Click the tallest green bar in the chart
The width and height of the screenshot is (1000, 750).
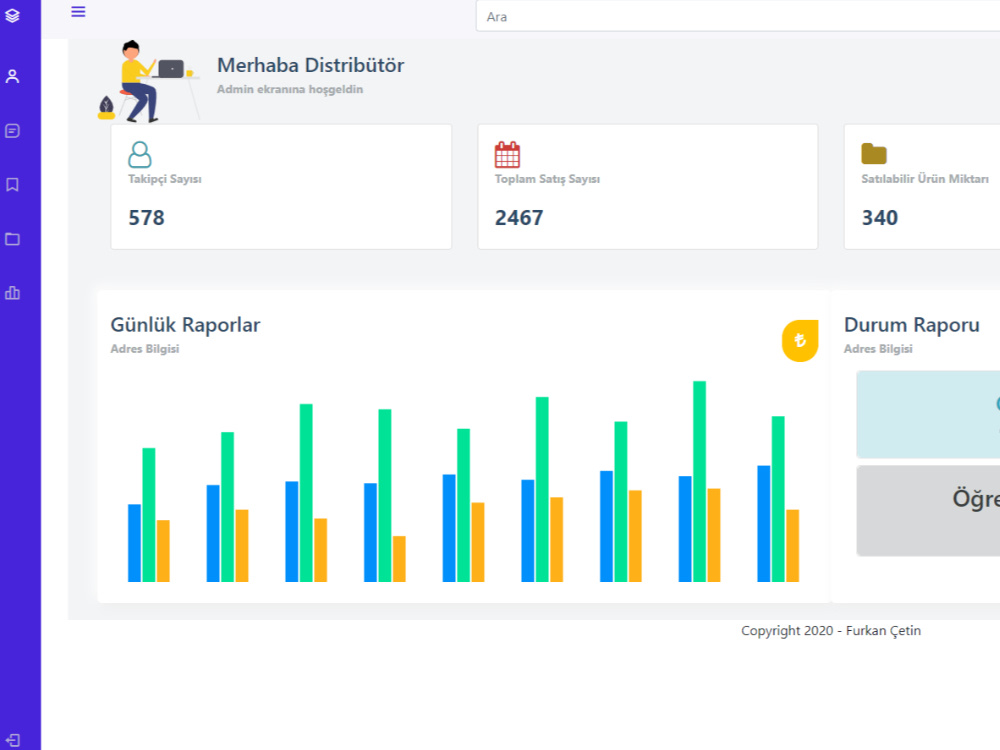pyautogui.click(x=700, y=482)
